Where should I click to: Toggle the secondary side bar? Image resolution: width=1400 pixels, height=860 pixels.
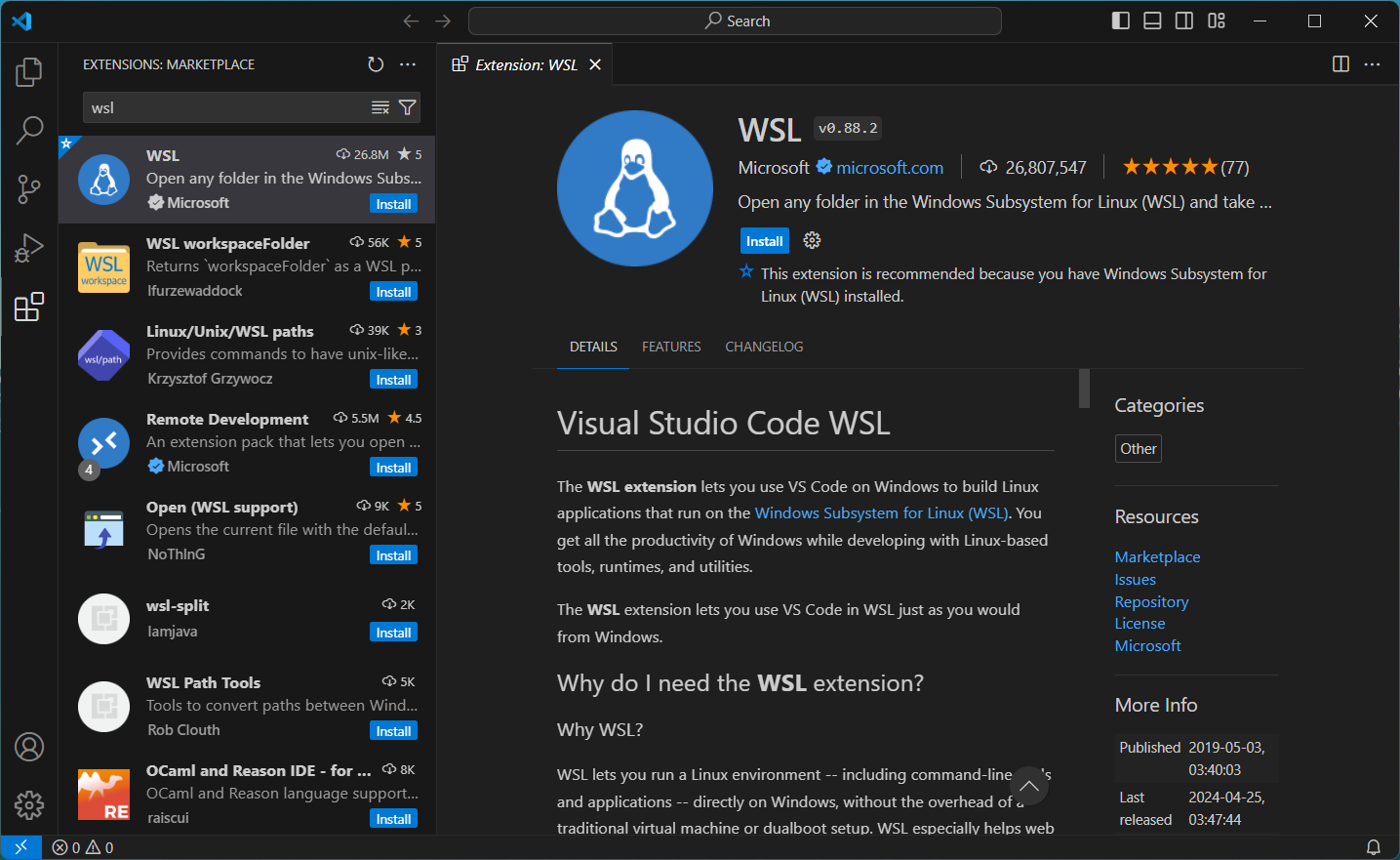pyautogui.click(x=1184, y=20)
